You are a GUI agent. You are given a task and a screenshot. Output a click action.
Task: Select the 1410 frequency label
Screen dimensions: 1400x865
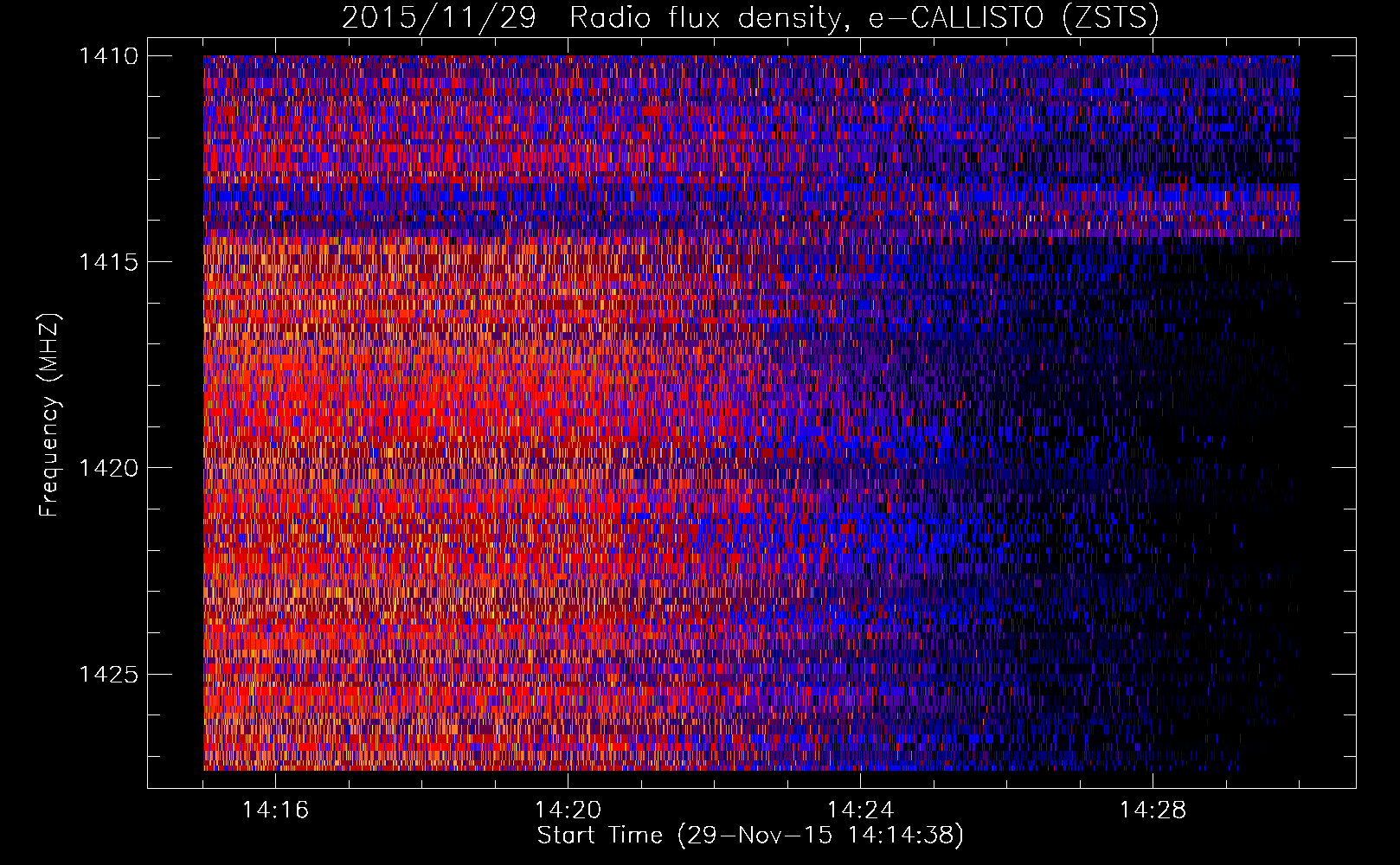tap(108, 56)
